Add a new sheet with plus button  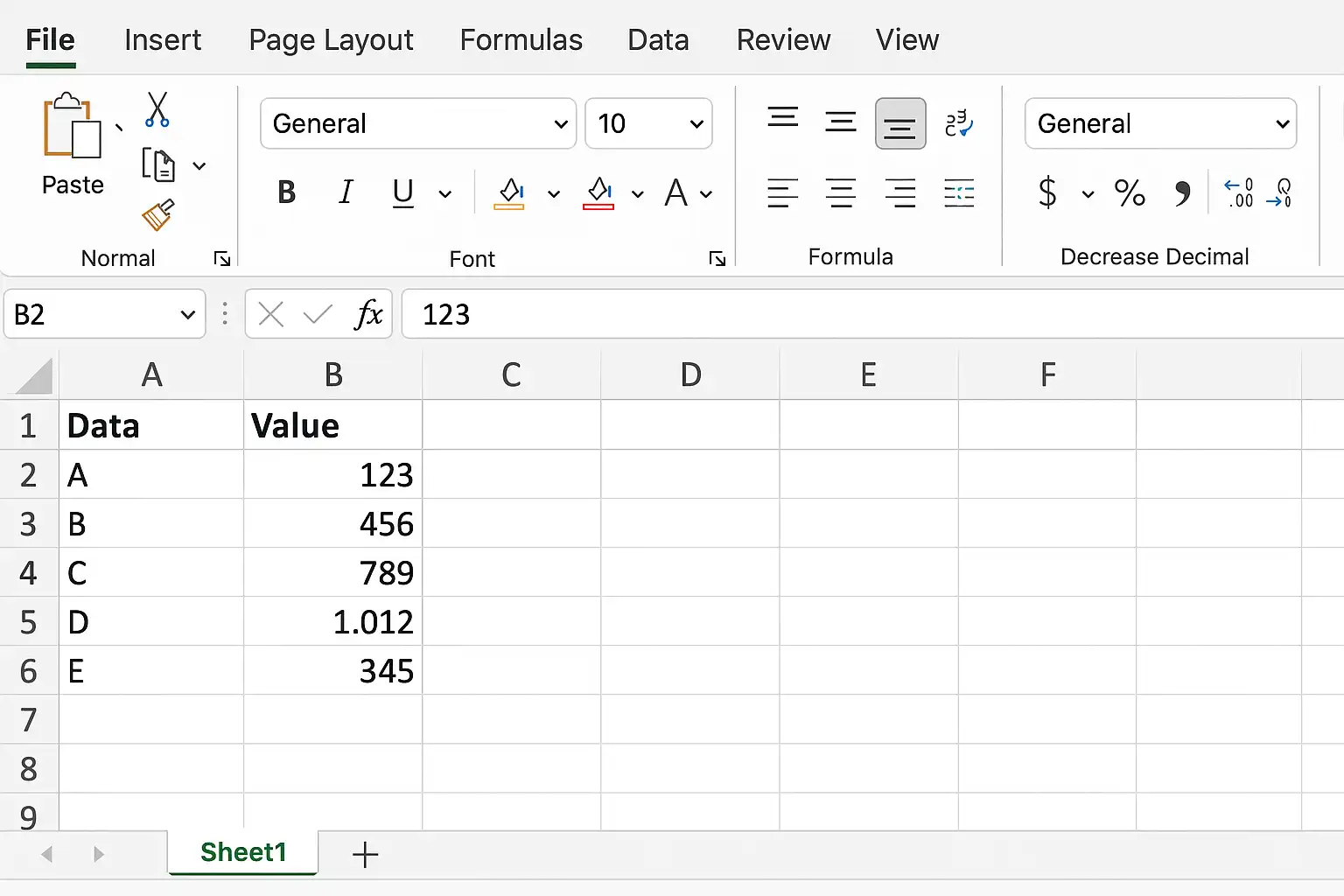click(x=365, y=854)
